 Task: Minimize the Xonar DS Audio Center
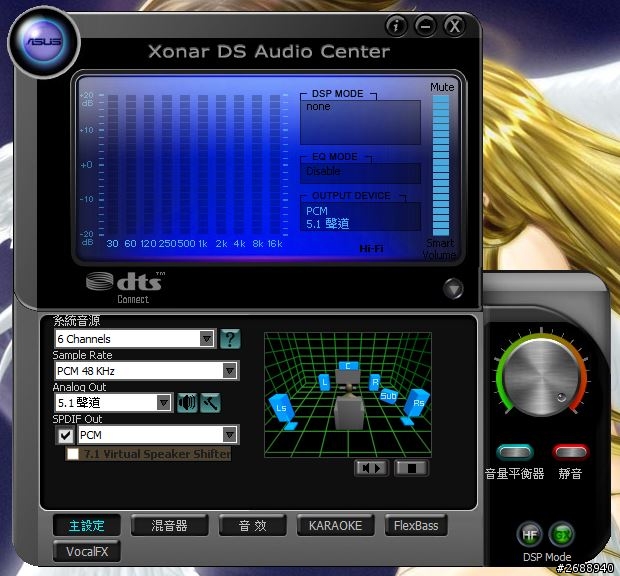pos(425,26)
